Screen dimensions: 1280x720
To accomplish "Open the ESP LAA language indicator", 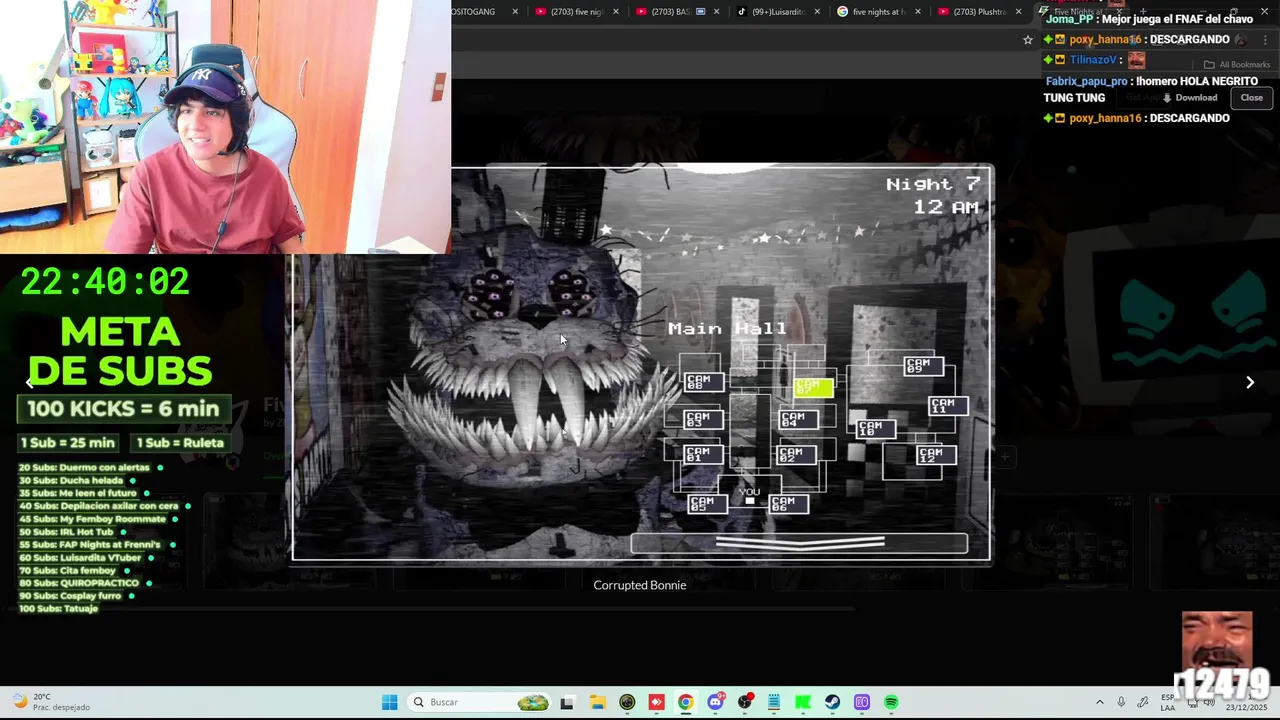I will [1168, 702].
